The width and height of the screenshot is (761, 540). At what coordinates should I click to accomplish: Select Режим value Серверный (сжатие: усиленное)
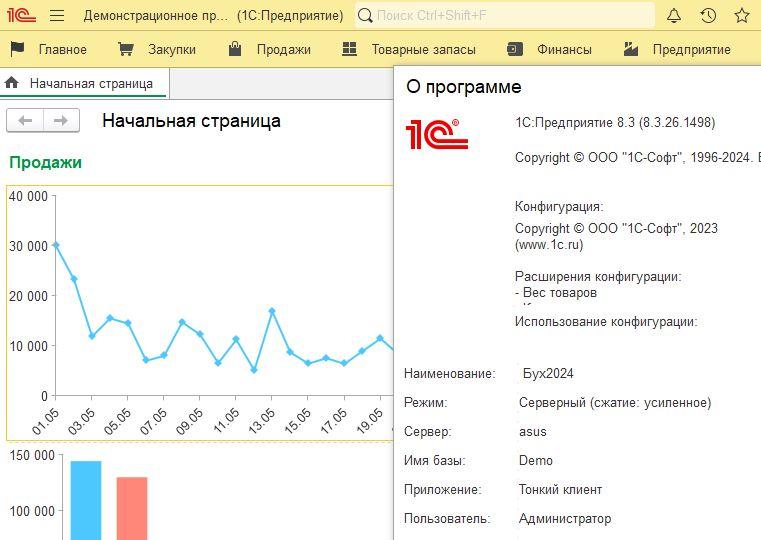tap(615, 403)
